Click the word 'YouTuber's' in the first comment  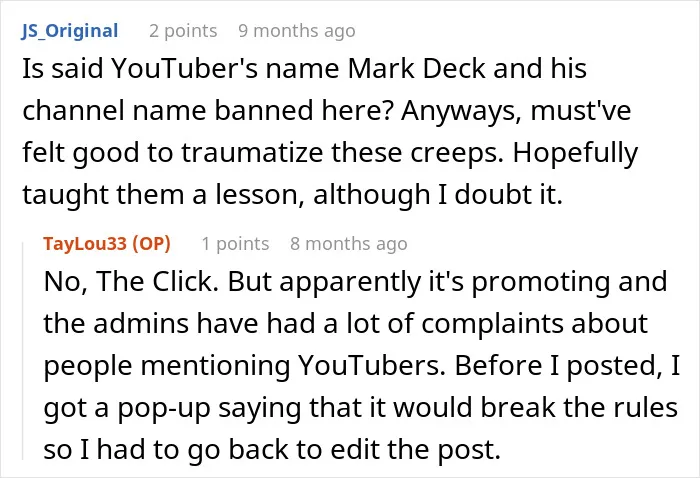coord(184,68)
